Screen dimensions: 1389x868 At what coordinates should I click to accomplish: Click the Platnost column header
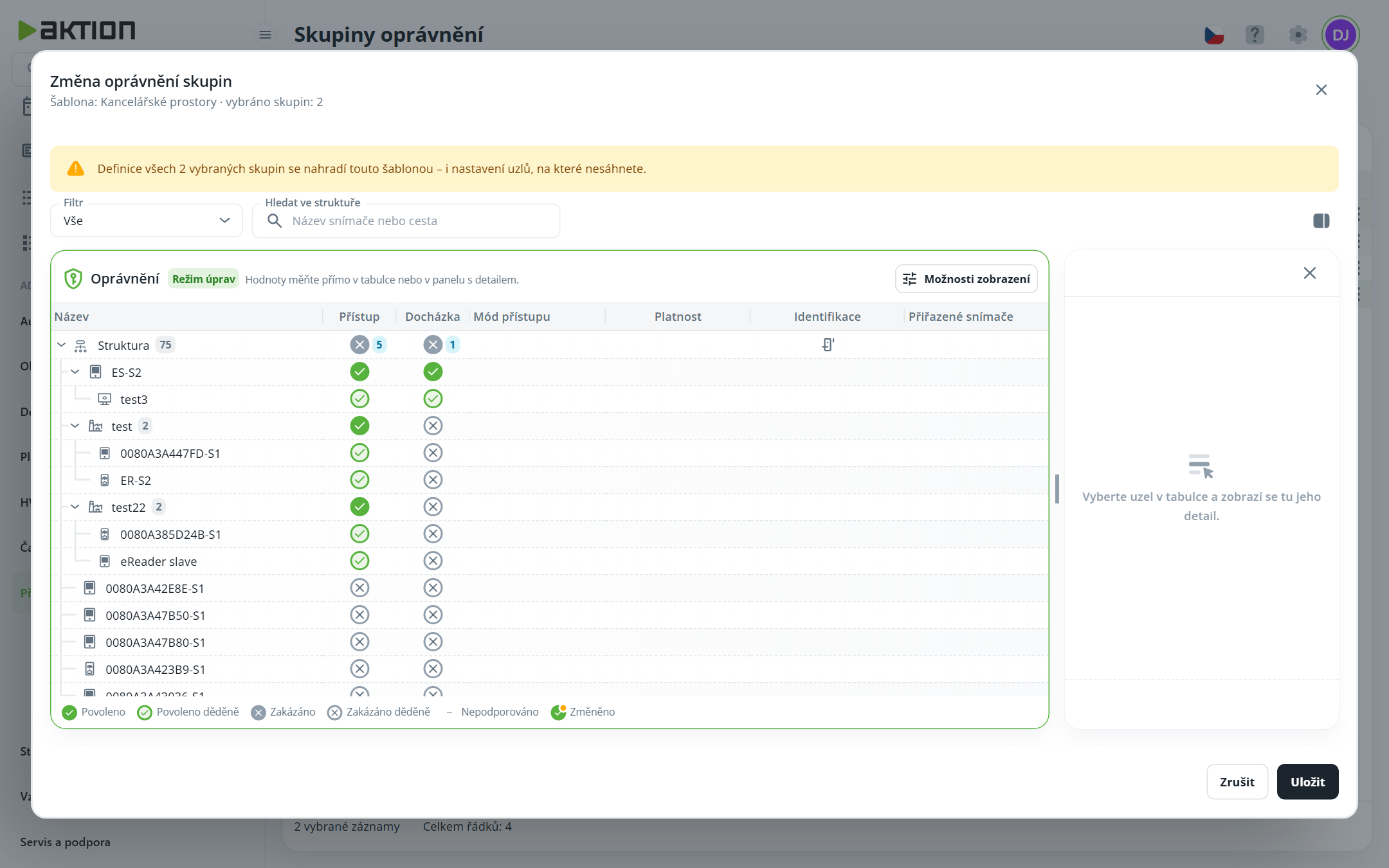pos(678,317)
